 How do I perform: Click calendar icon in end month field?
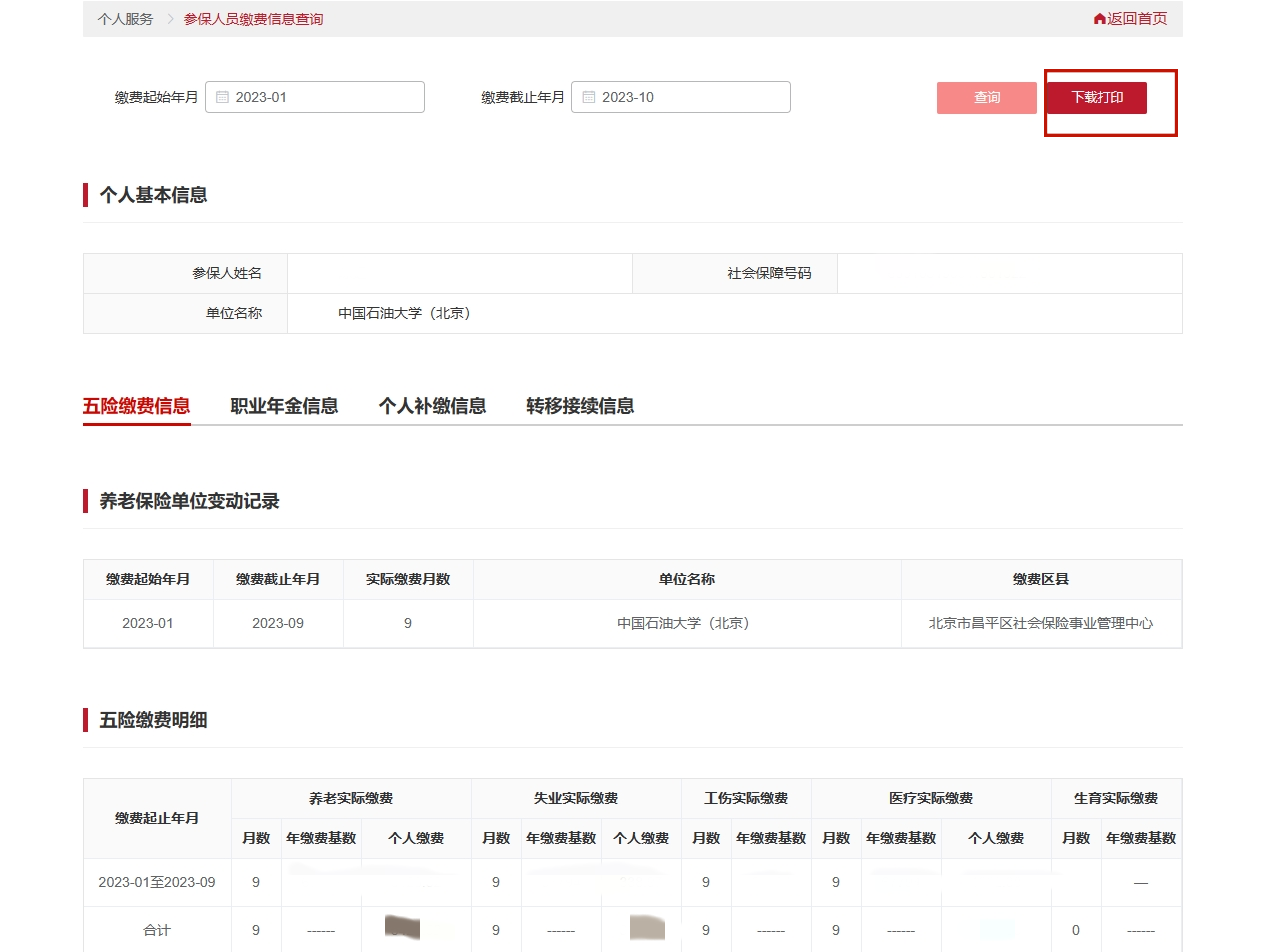coord(589,97)
